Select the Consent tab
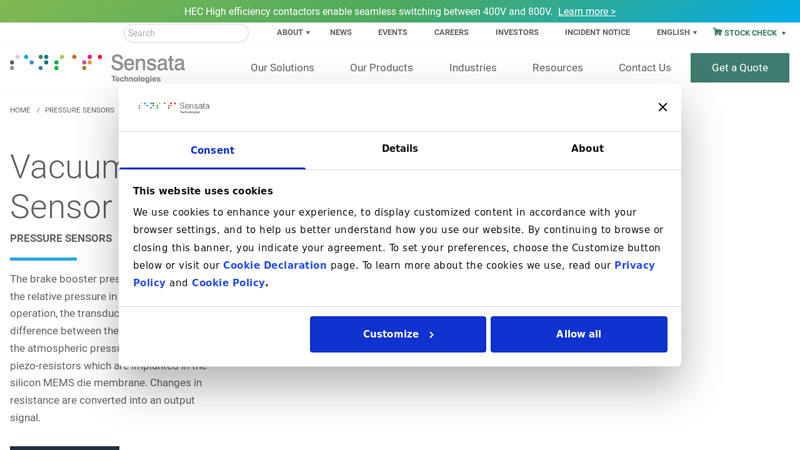 (x=212, y=150)
